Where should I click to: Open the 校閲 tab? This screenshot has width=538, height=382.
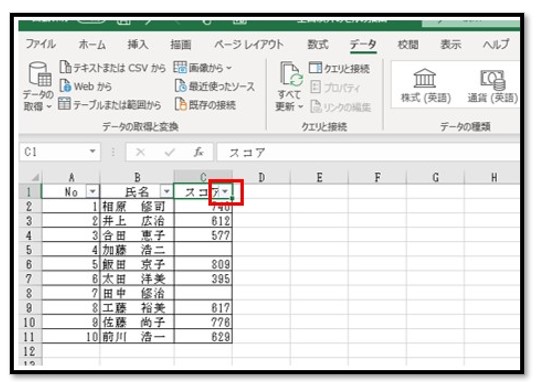(x=408, y=45)
